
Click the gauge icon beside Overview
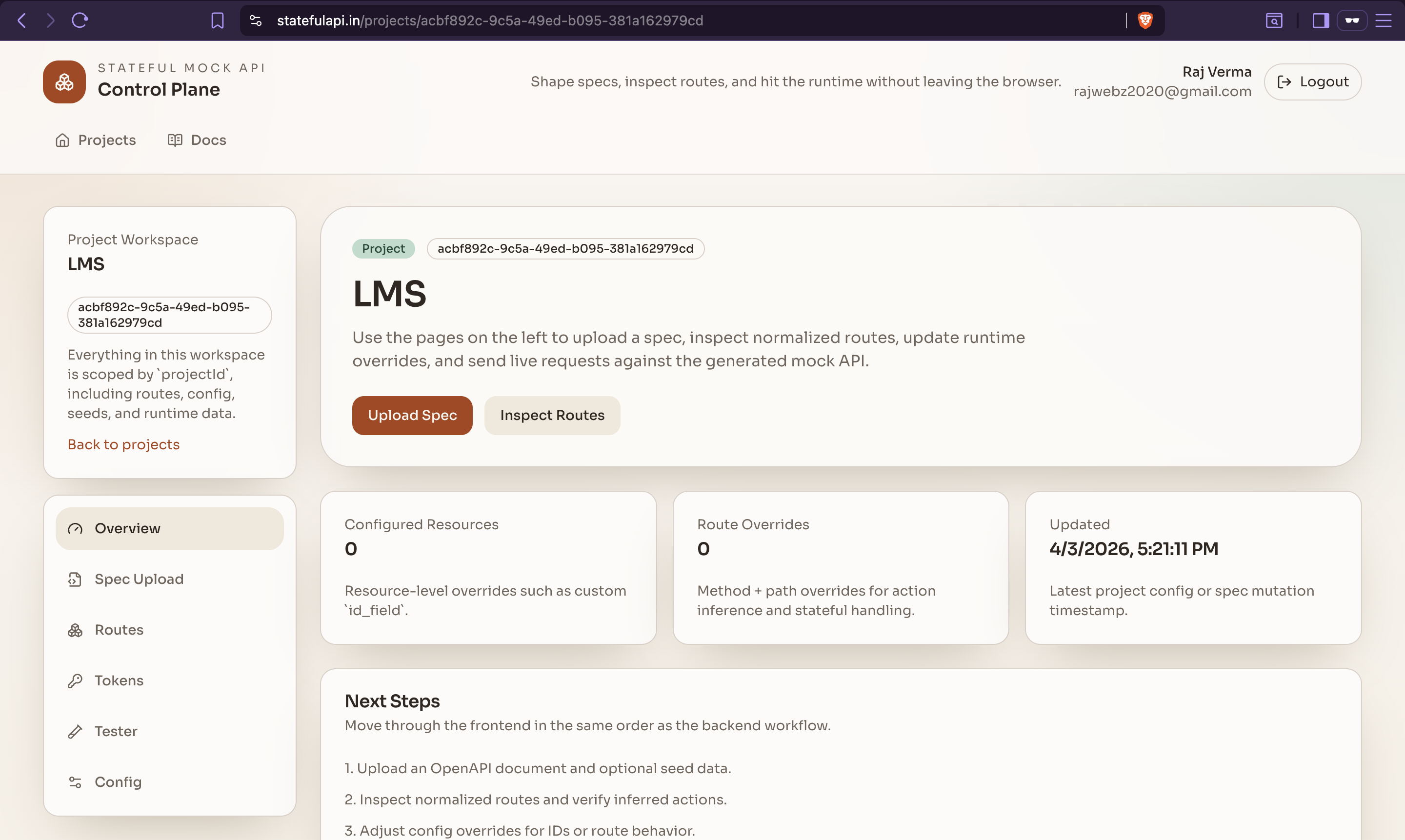(75, 529)
